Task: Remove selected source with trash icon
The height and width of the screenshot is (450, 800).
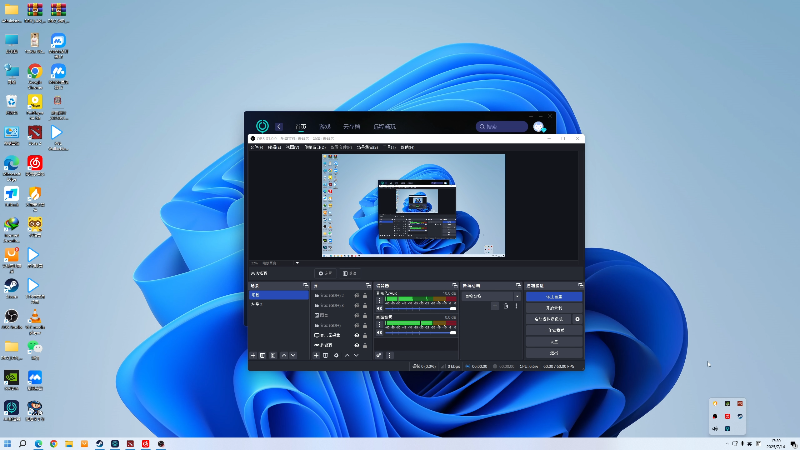Action: (326, 356)
